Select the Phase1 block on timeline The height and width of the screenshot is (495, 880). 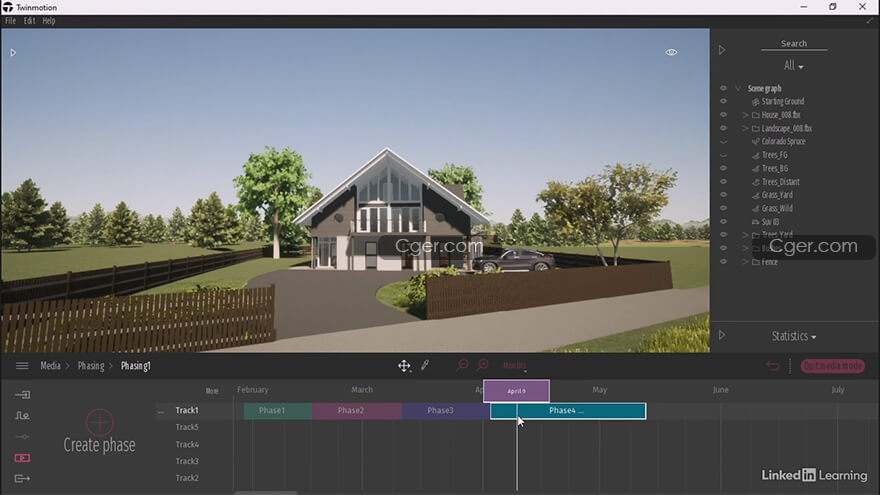pyautogui.click(x=278, y=411)
